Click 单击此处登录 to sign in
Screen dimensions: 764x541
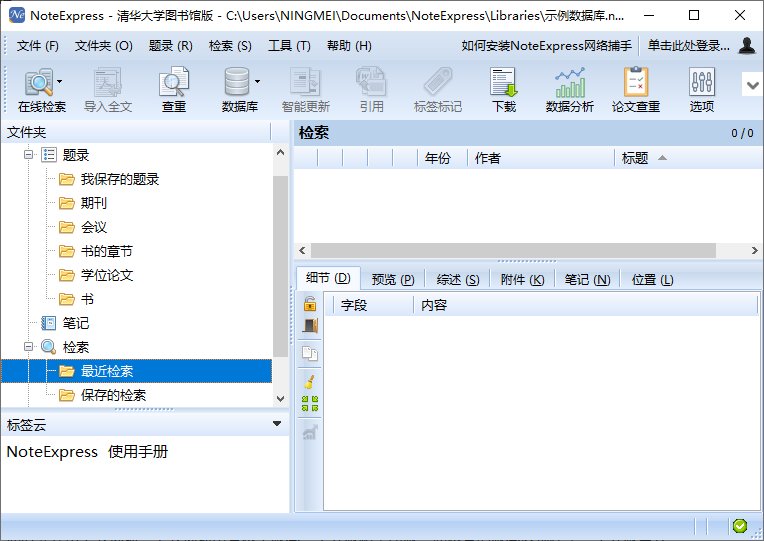click(688, 46)
